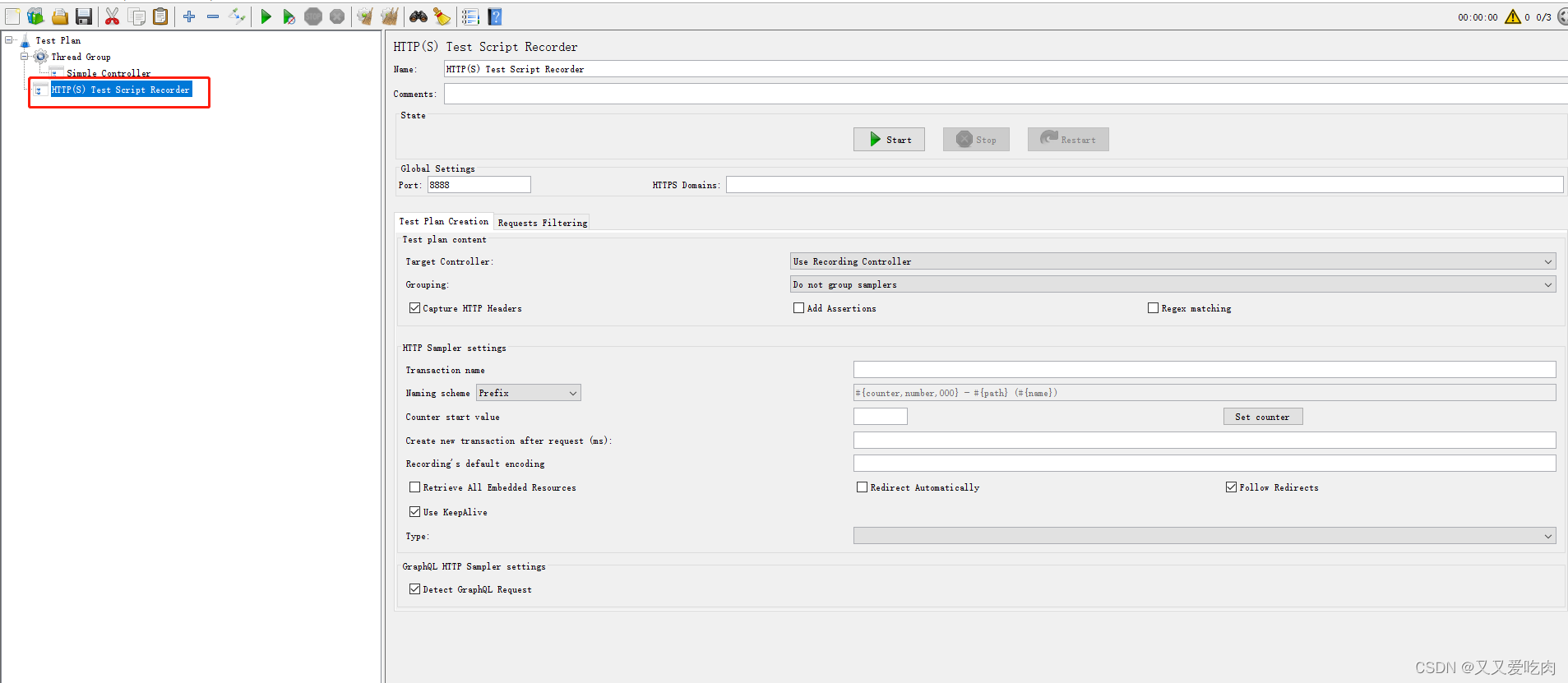Click the Counter start value field

(x=880, y=417)
